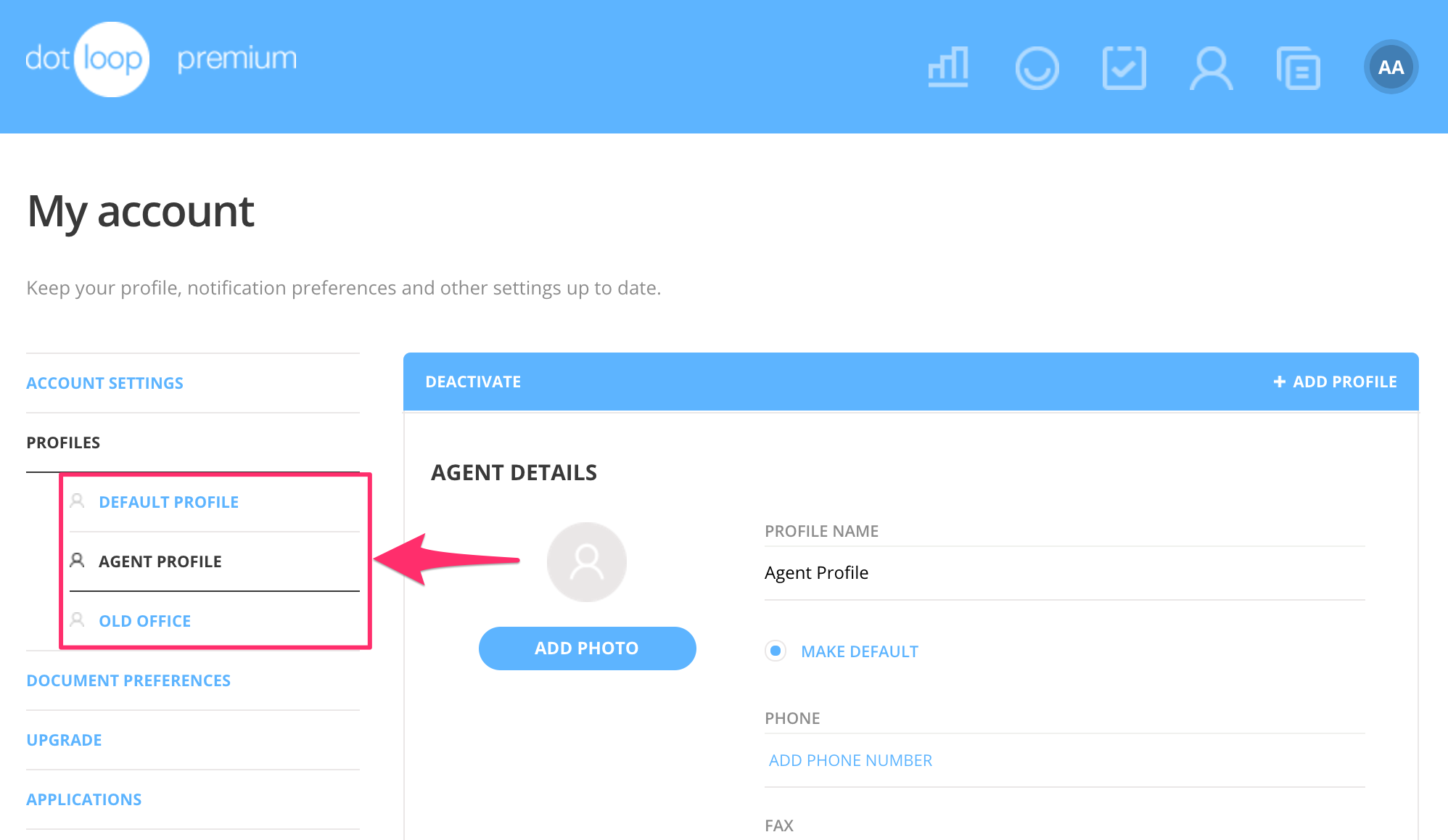Open the Account Settings section
Screen dimensions: 1448x840
point(104,382)
